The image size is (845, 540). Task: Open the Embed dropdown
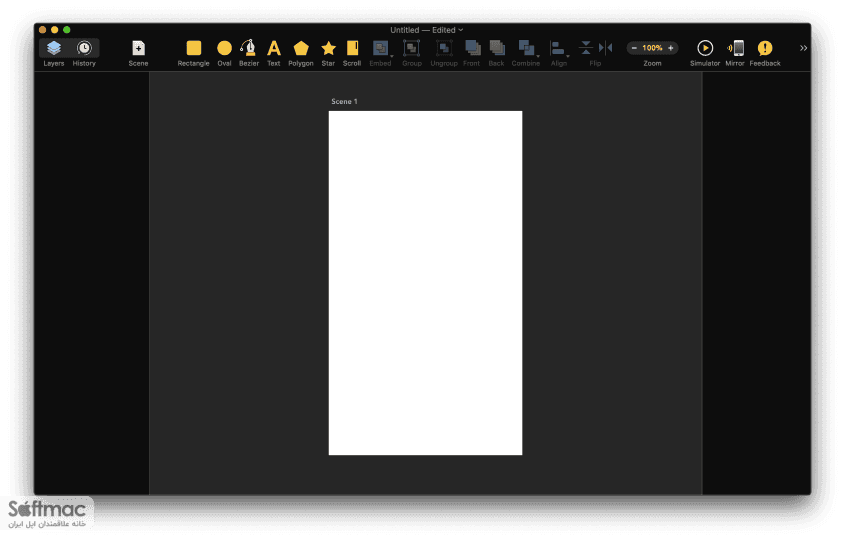tap(382, 49)
